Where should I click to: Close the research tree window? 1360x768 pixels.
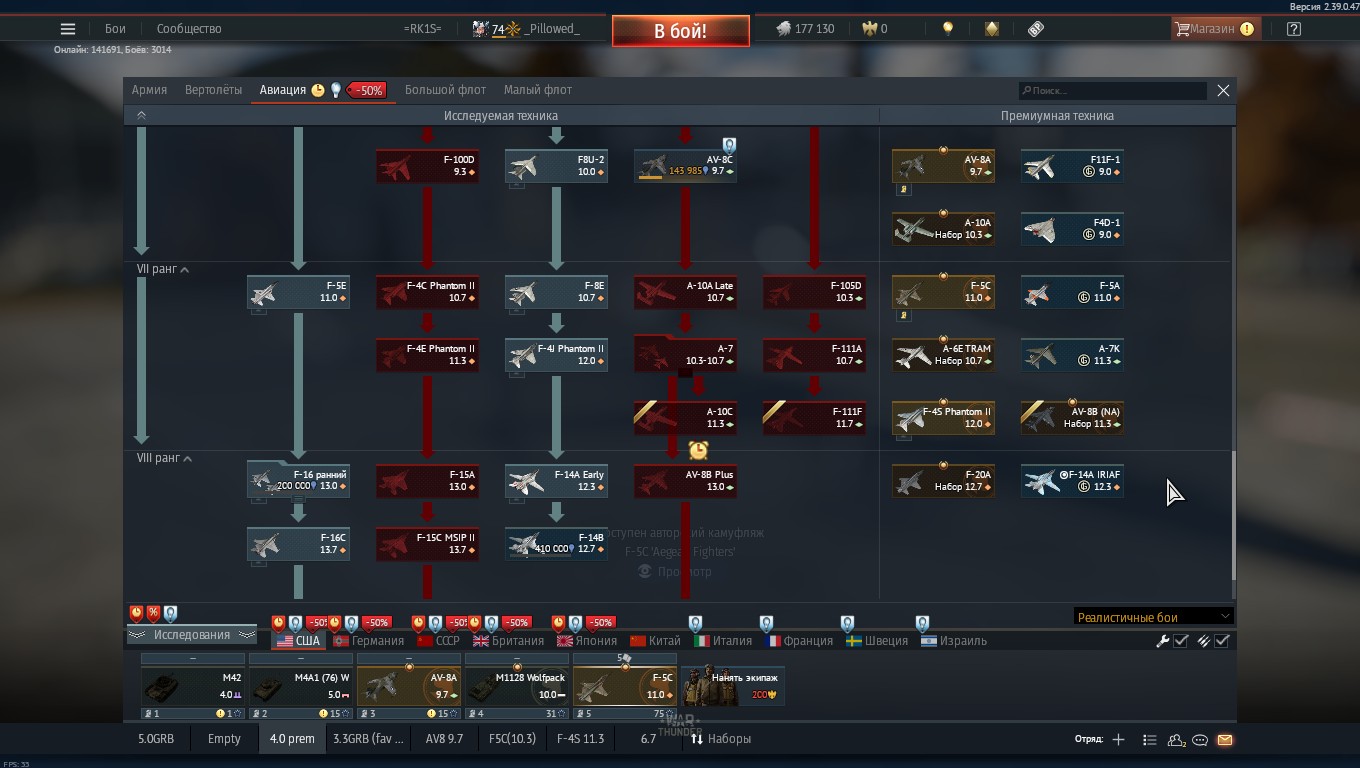point(1223,90)
